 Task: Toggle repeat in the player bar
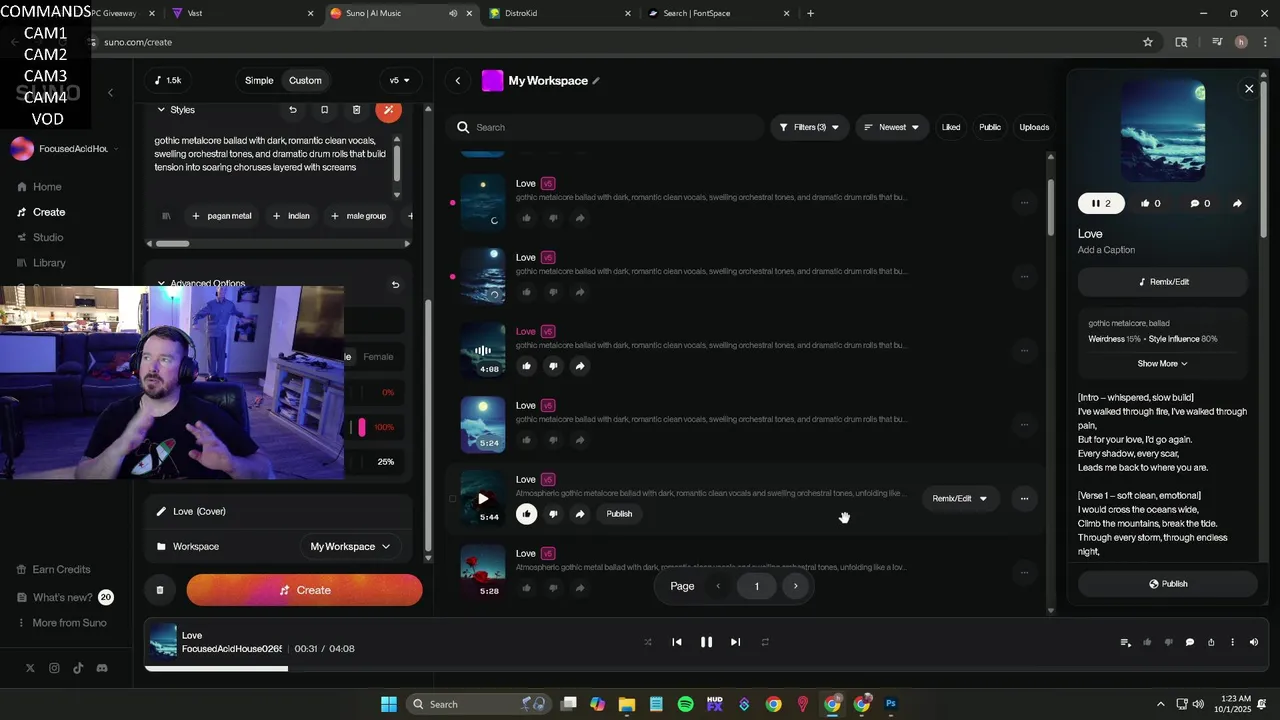click(765, 642)
